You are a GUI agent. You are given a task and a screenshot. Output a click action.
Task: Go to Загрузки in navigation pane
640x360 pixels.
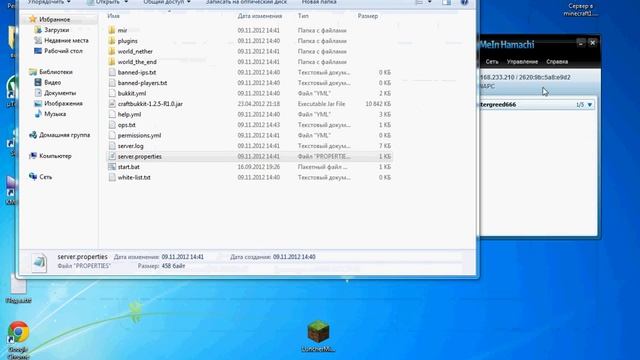tap(52, 30)
